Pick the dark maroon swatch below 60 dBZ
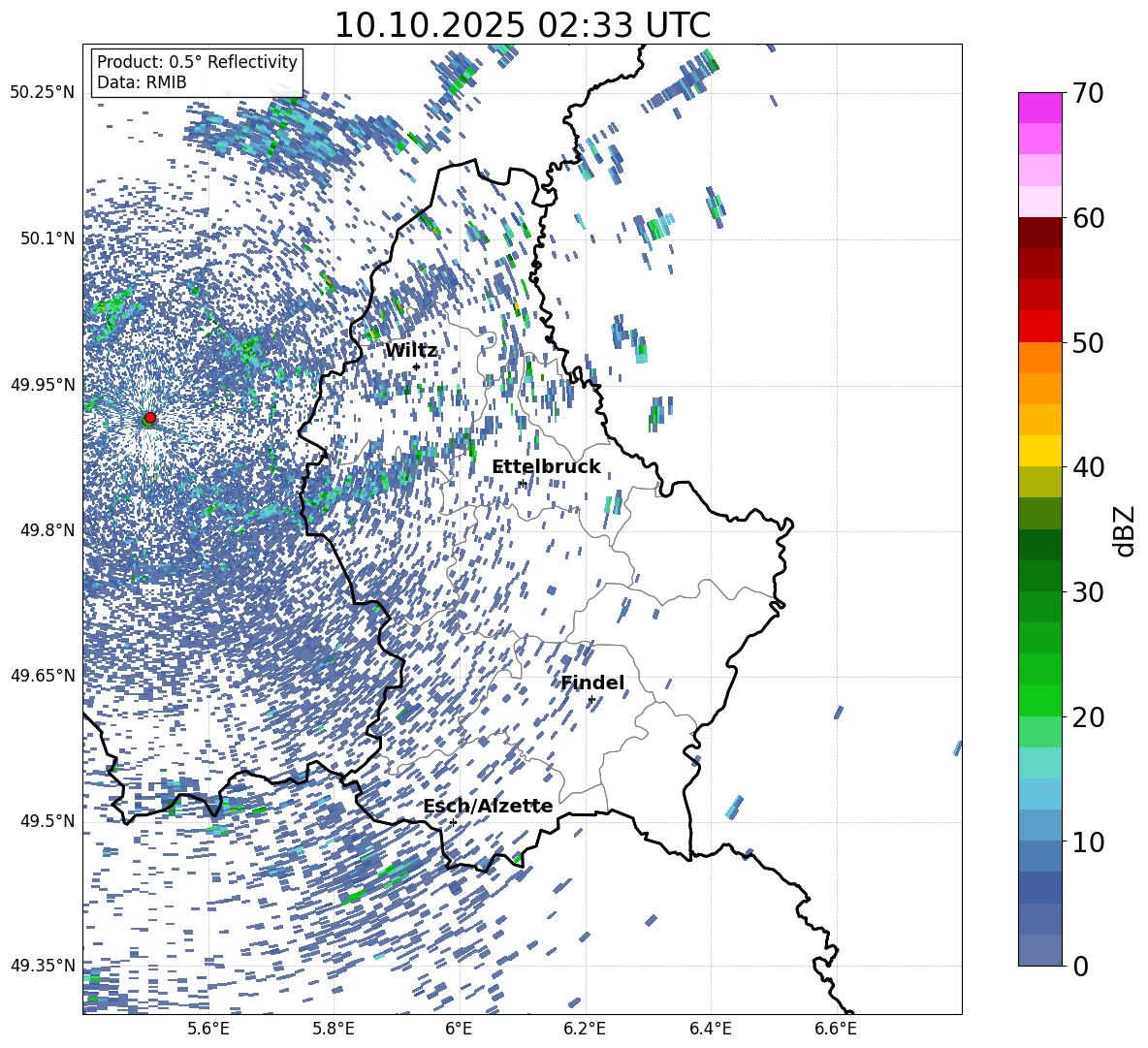The height and width of the screenshot is (1048, 1148). click(x=1039, y=233)
